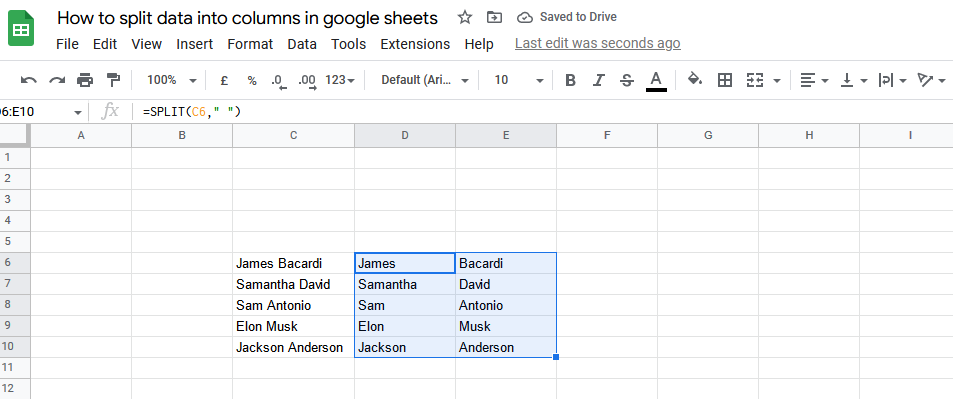Open horizontal align options
The height and width of the screenshot is (399, 953).
point(814,80)
